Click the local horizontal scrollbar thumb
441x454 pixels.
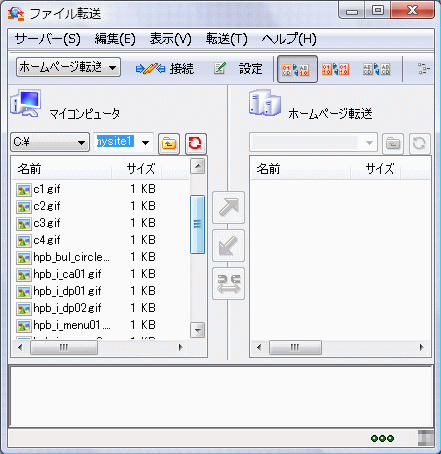point(64,347)
